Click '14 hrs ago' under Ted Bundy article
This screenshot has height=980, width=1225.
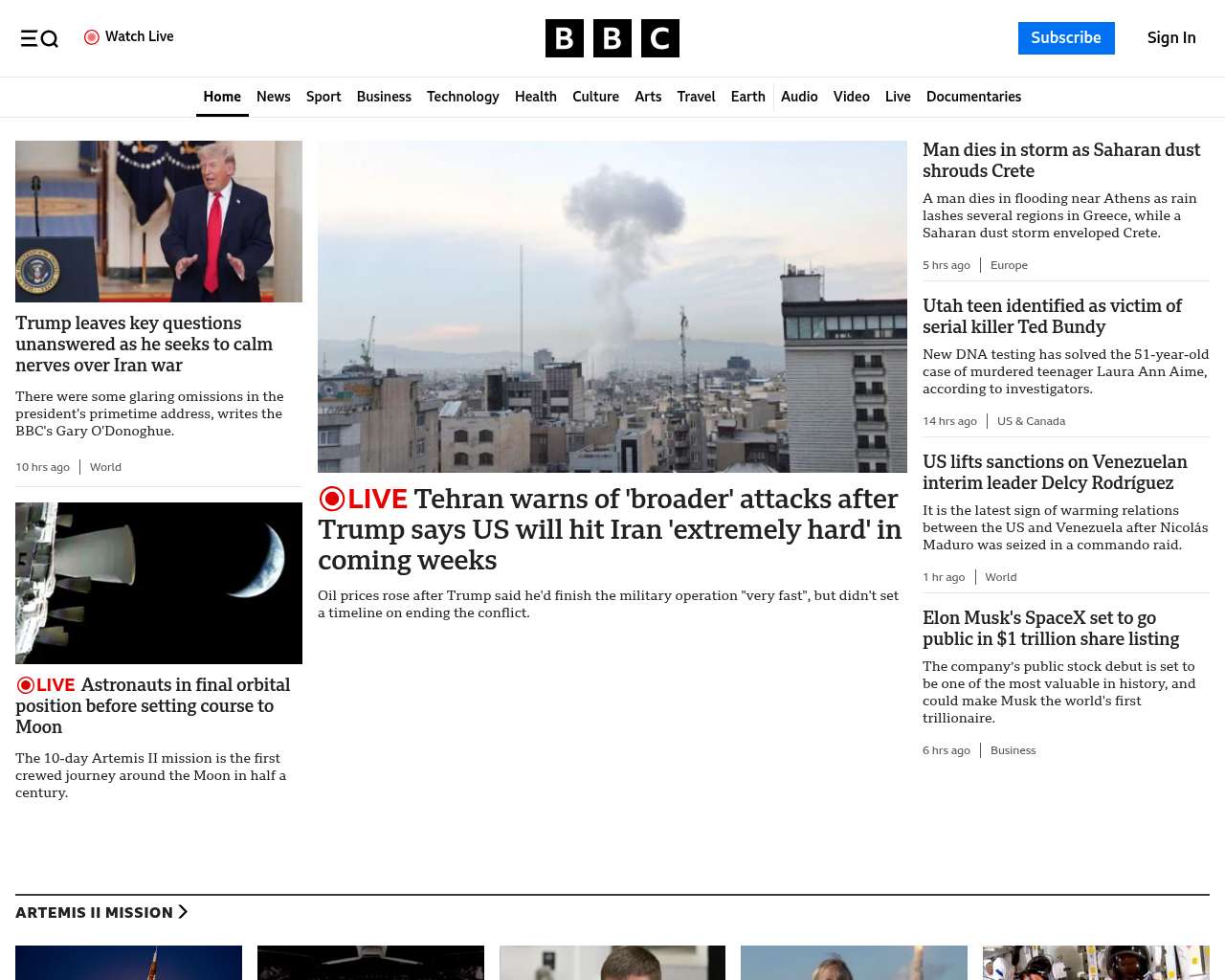pyautogui.click(x=949, y=421)
